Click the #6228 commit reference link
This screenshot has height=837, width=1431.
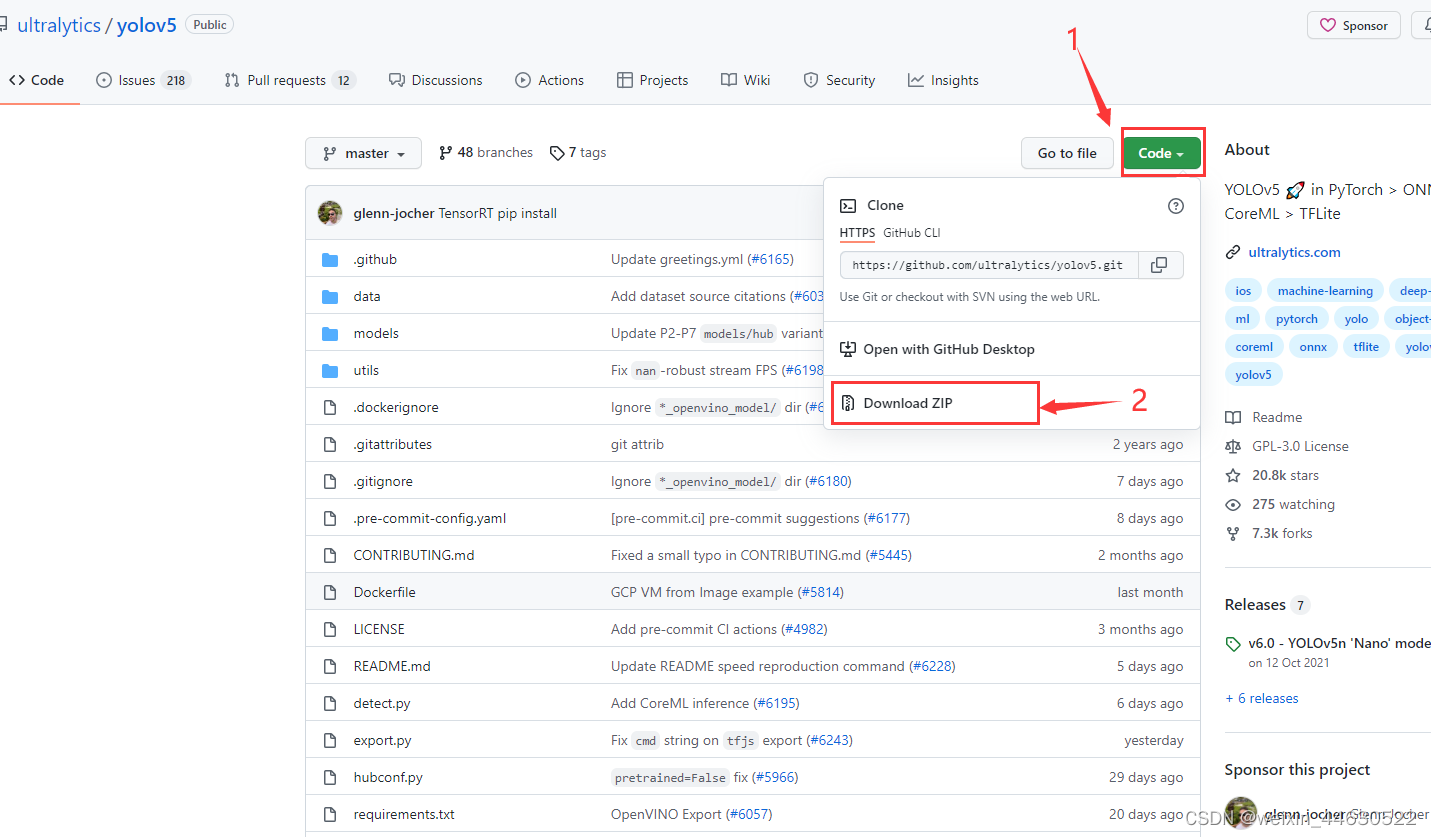click(x=932, y=667)
